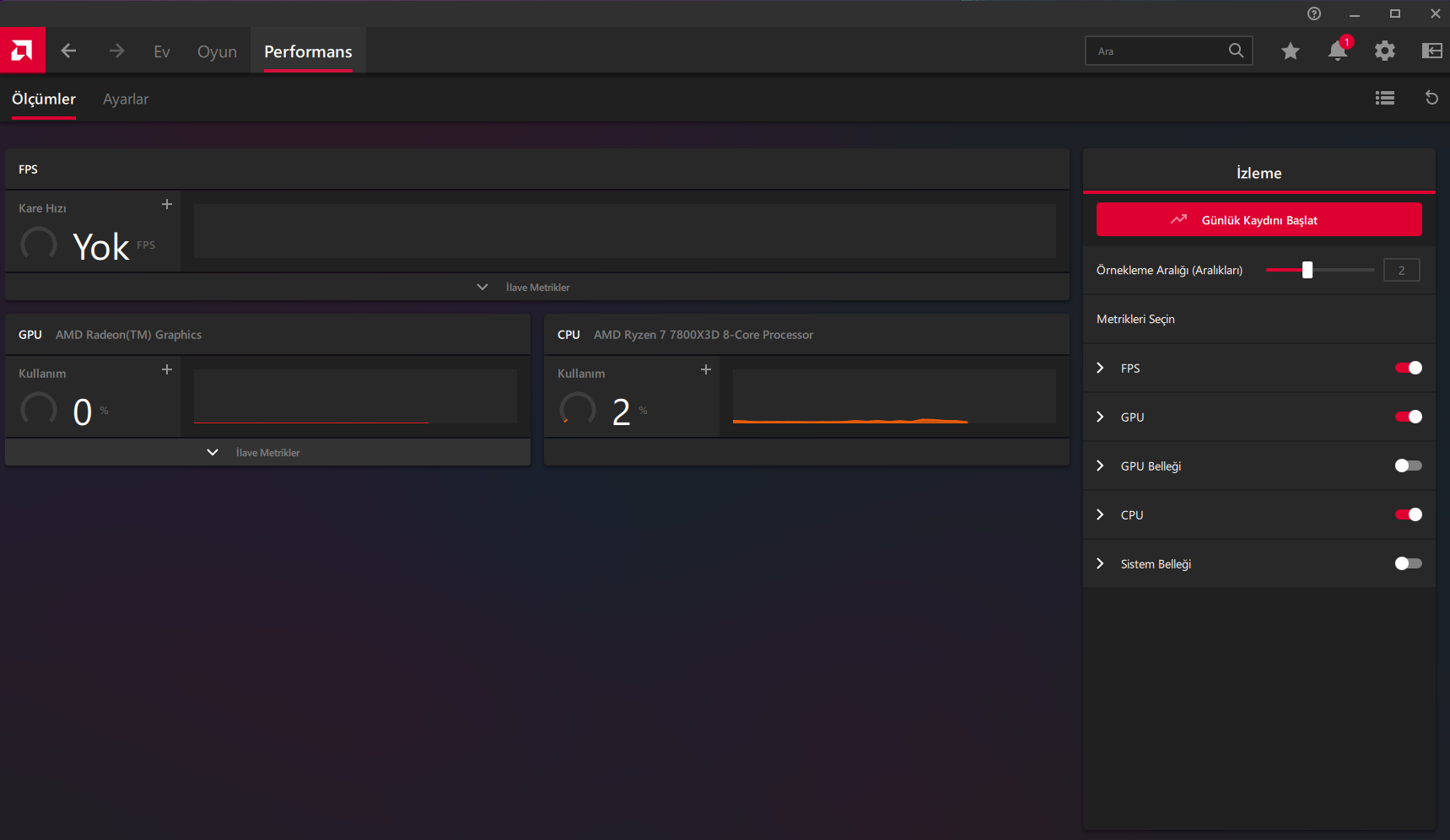Click the FPS frame rate graph
The width and height of the screenshot is (1450, 840).
pyautogui.click(x=625, y=231)
